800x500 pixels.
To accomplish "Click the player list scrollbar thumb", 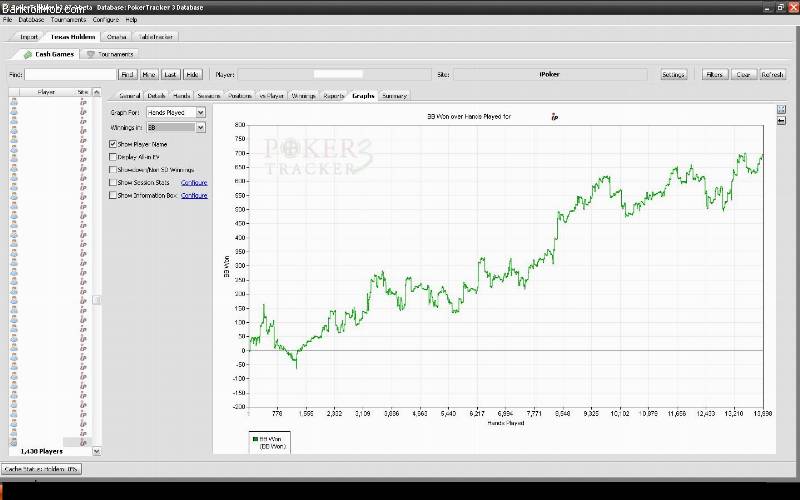I will point(96,300).
